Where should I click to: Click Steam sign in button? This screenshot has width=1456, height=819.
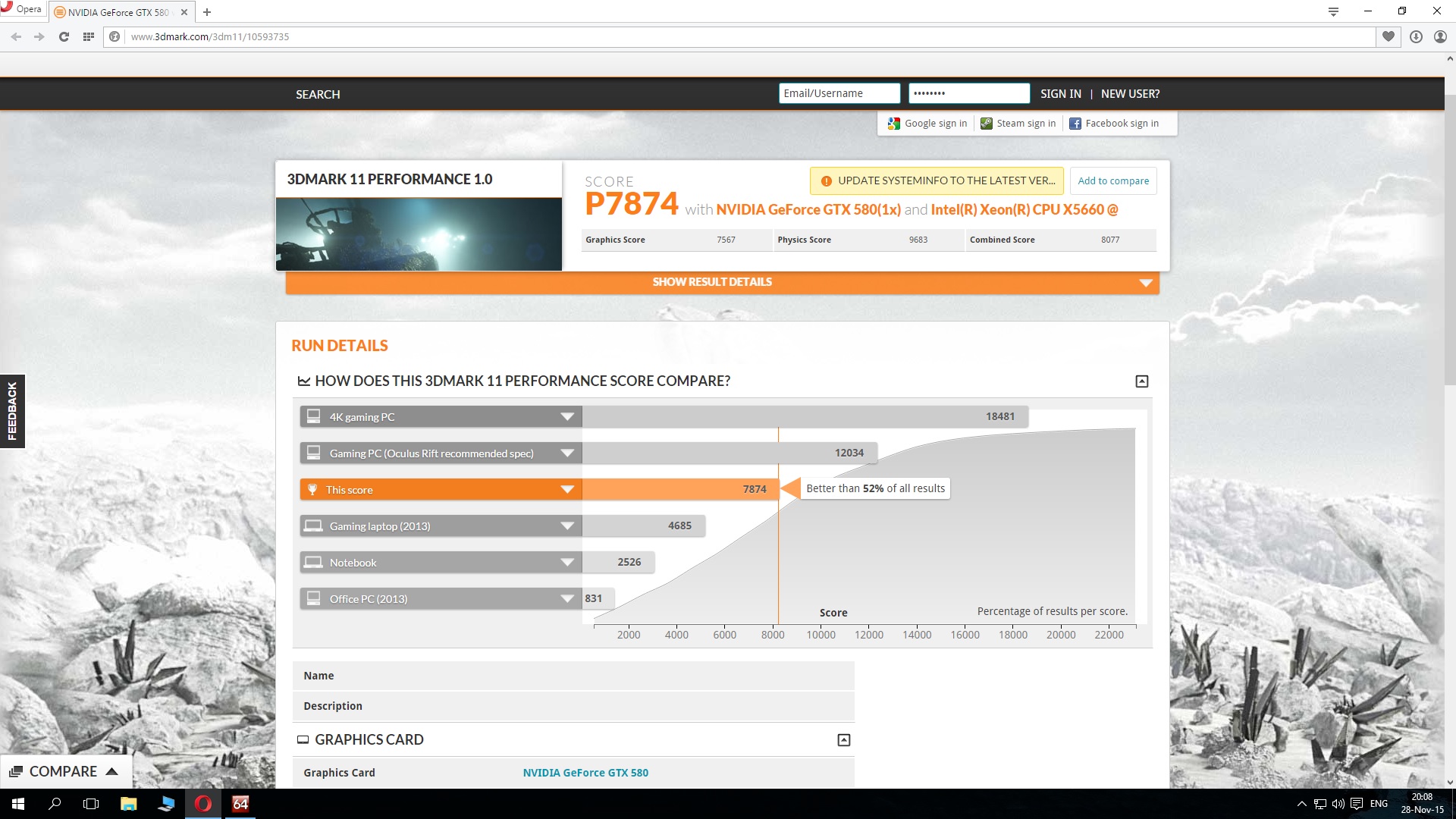click(1018, 124)
